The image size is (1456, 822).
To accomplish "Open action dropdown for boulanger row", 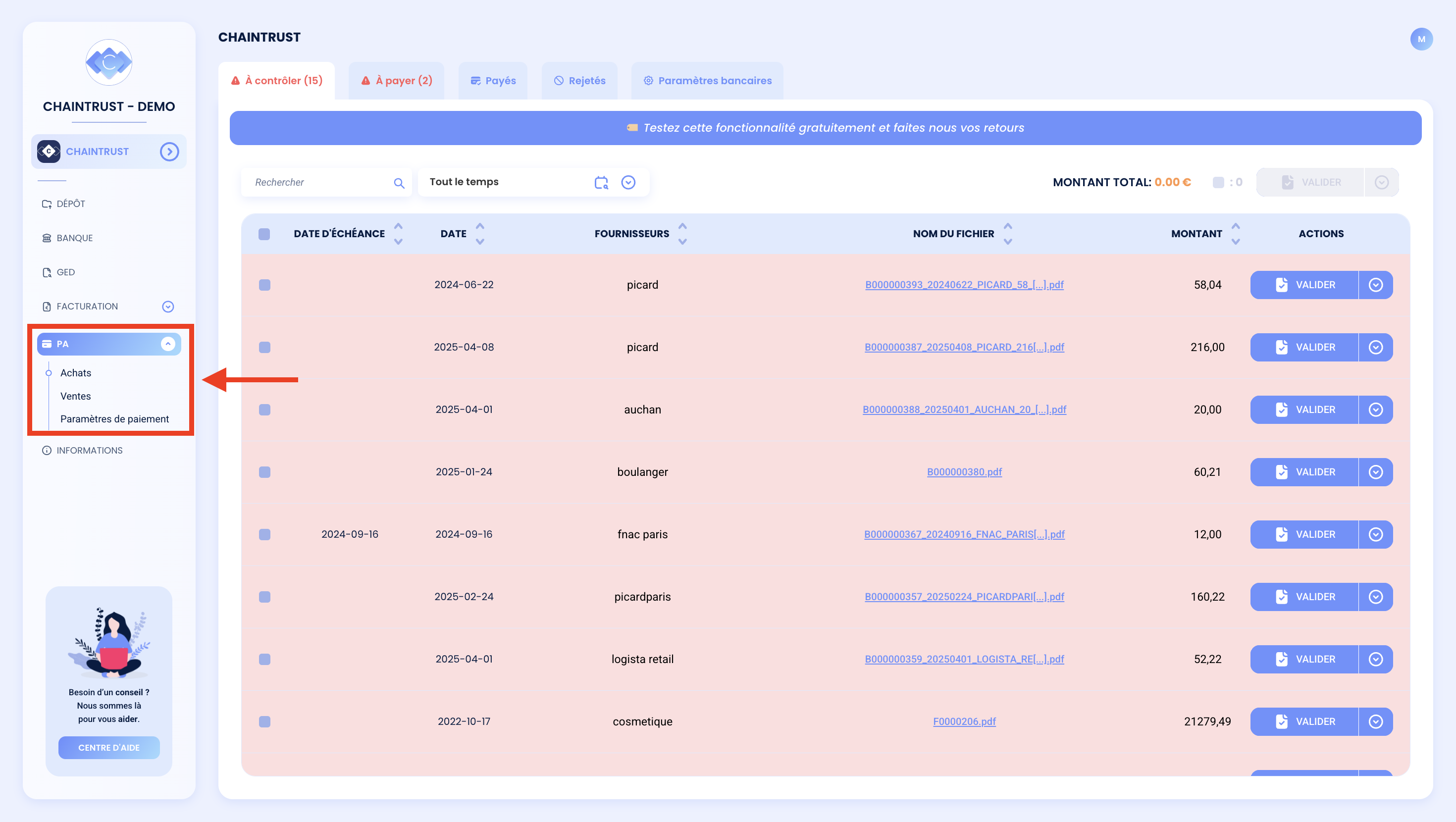I will tap(1376, 472).
